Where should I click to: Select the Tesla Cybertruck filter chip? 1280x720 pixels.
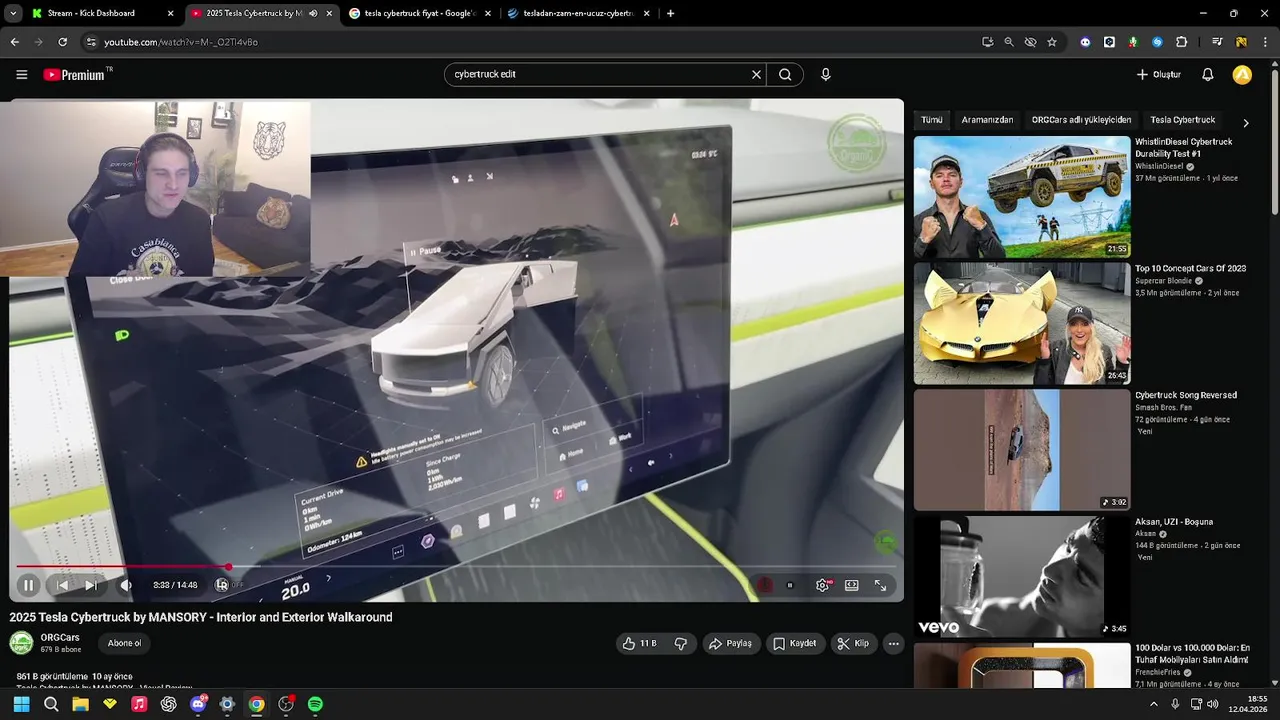1183,120
